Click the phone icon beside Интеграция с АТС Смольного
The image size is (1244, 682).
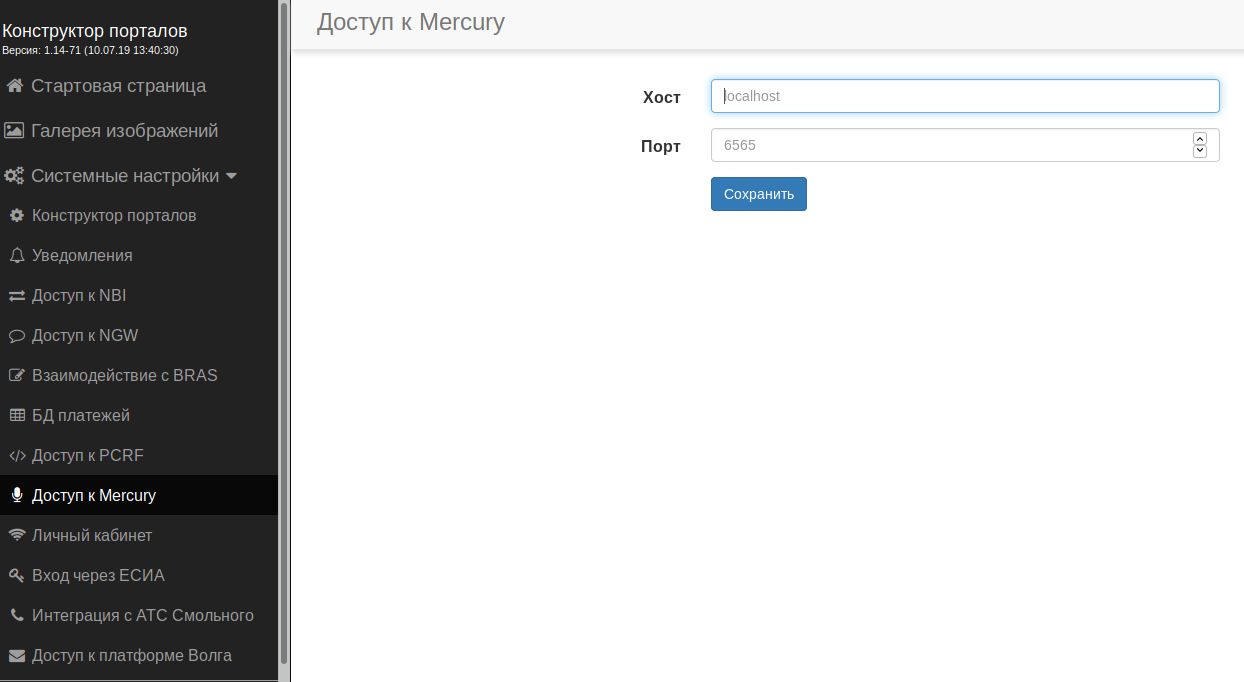pos(16,616)
